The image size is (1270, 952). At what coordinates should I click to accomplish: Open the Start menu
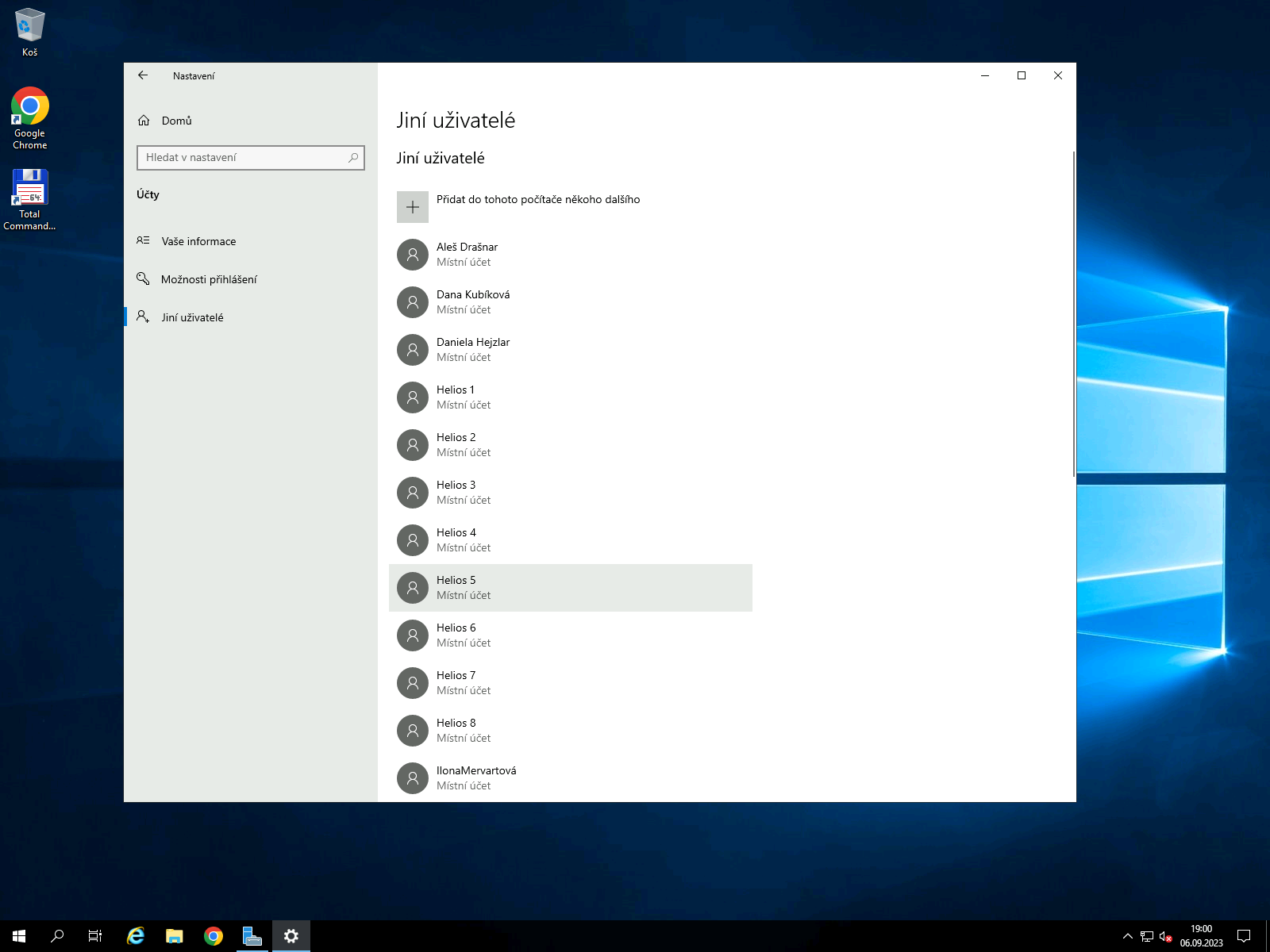[x=17, y=936]
